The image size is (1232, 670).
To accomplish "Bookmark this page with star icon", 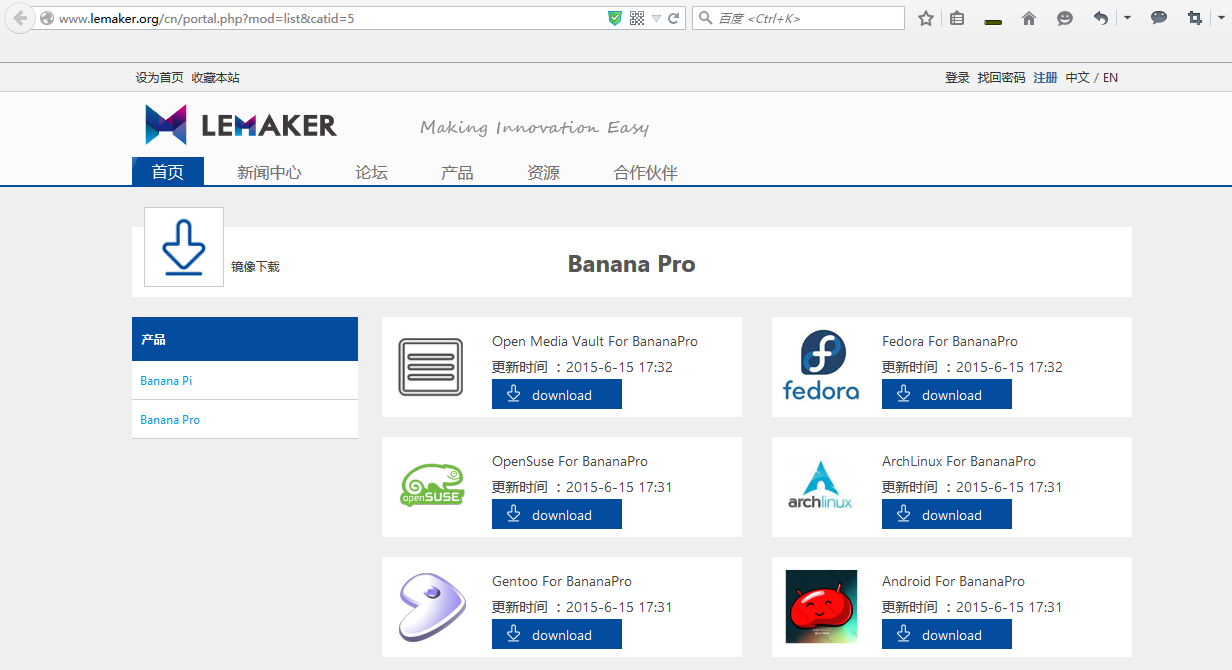I will (x=926, y=18).
